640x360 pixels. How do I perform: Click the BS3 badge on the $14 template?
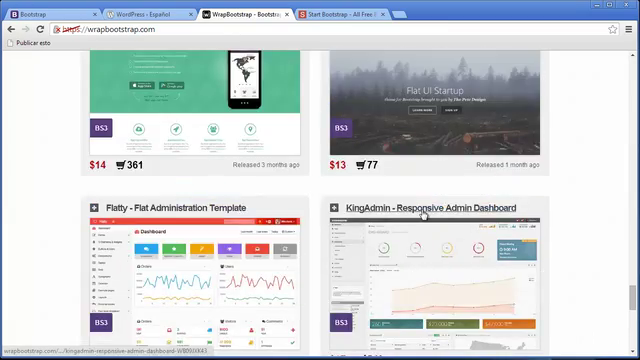point(101,128)
